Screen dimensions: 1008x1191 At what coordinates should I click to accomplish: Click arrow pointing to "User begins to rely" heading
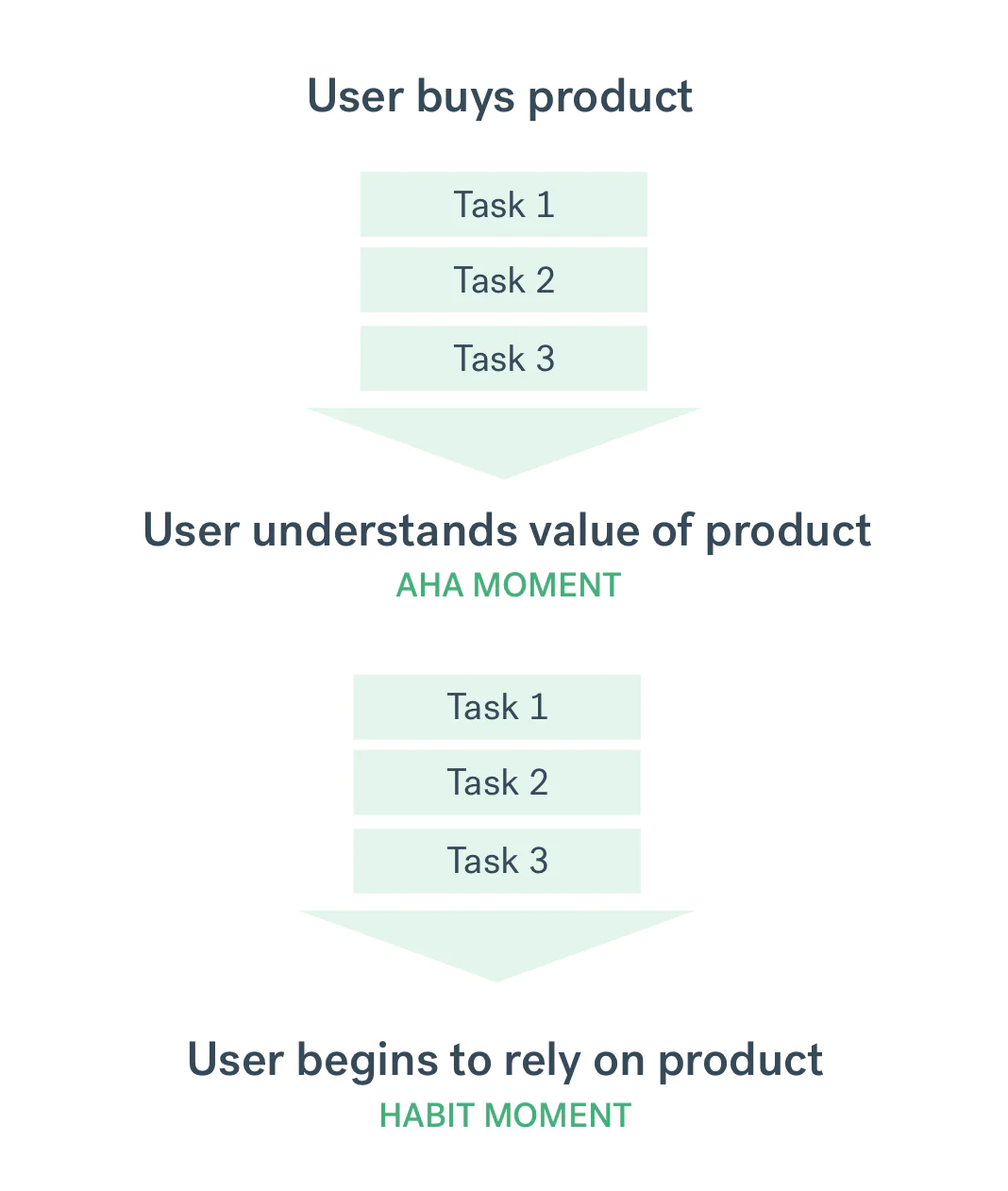(496, 942)
